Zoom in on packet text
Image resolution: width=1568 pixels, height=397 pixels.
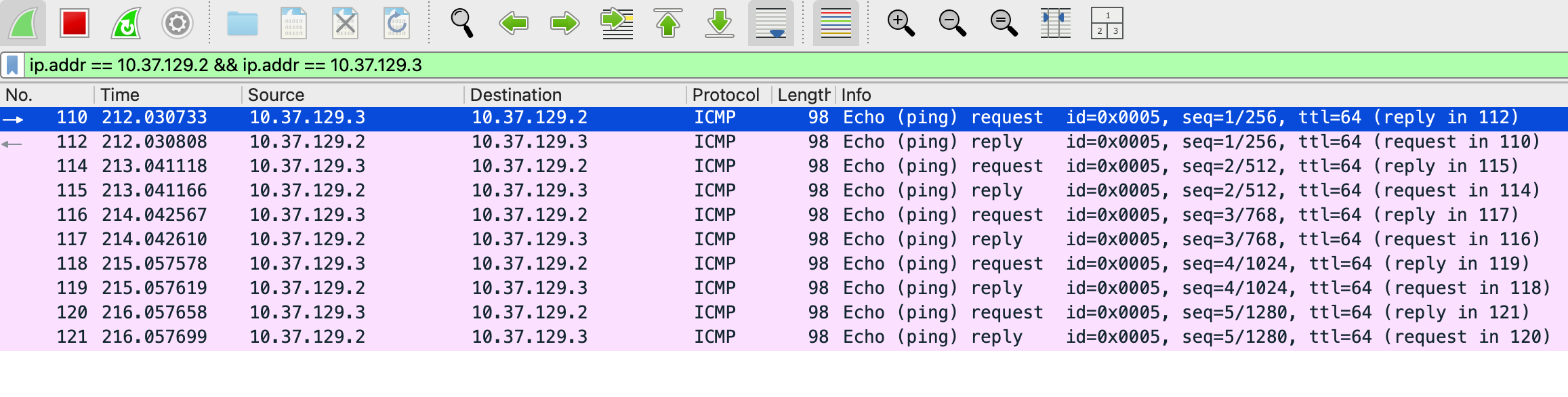901,23
